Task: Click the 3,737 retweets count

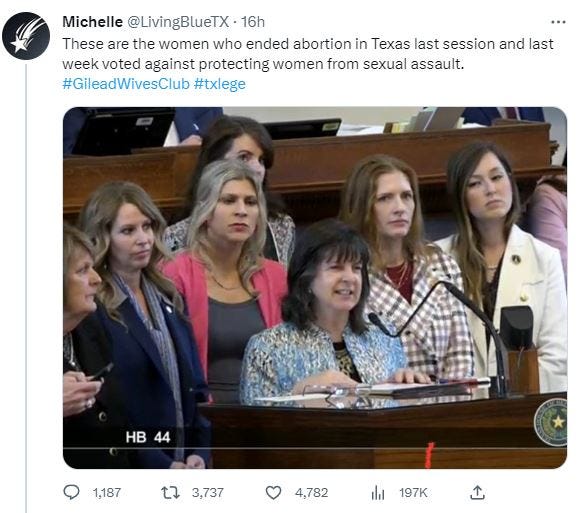Action: 207,493
